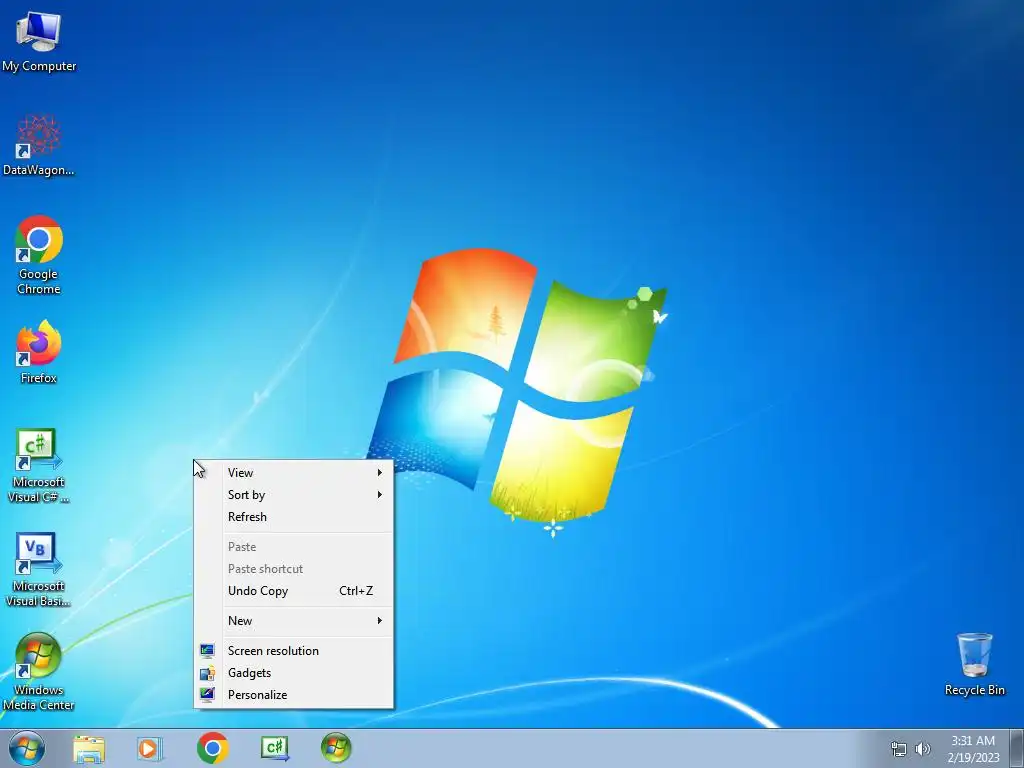Launch Google Chrome from the taskbar
1024x768 pixels.
(x=212, y=748)
